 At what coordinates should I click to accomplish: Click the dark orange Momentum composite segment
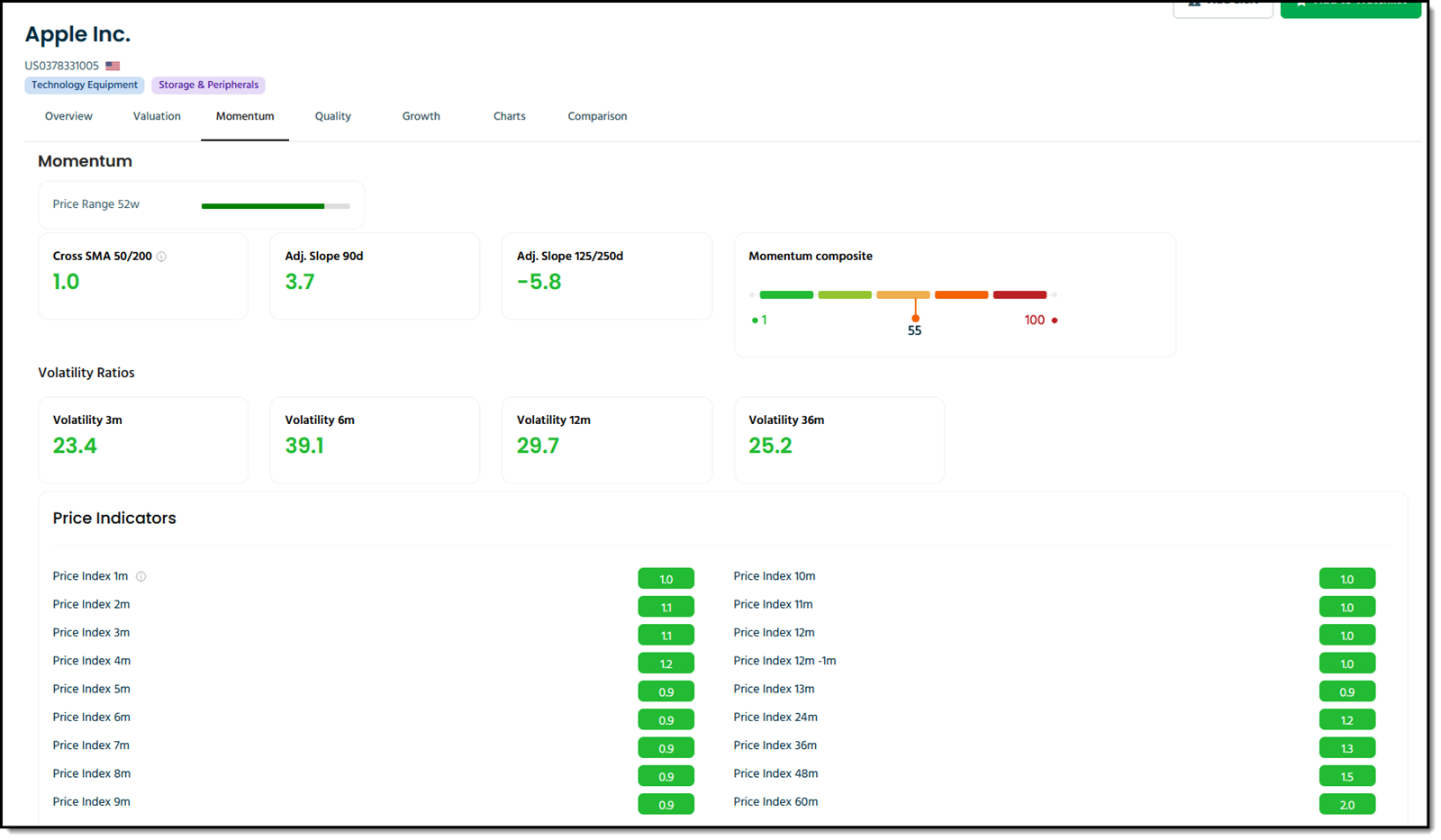(x=961, y=294)
